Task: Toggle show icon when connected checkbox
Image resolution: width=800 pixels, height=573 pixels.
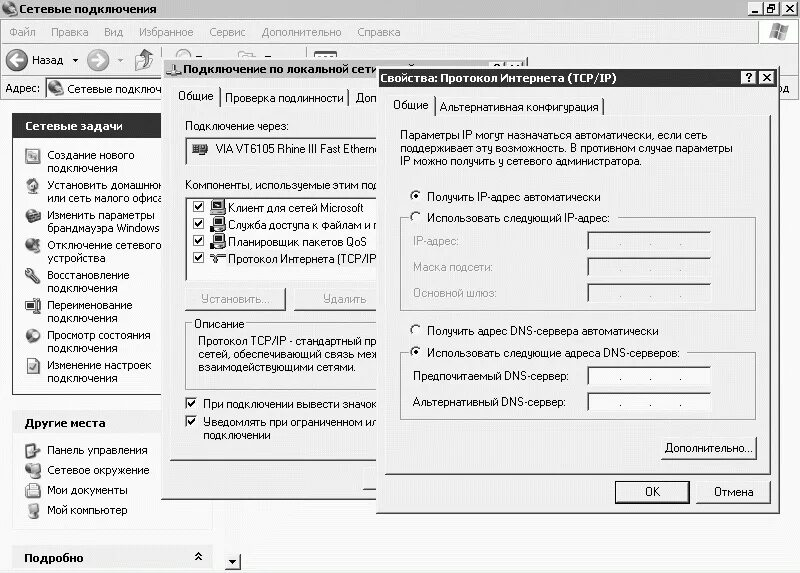Action: [x=191, y=403]
